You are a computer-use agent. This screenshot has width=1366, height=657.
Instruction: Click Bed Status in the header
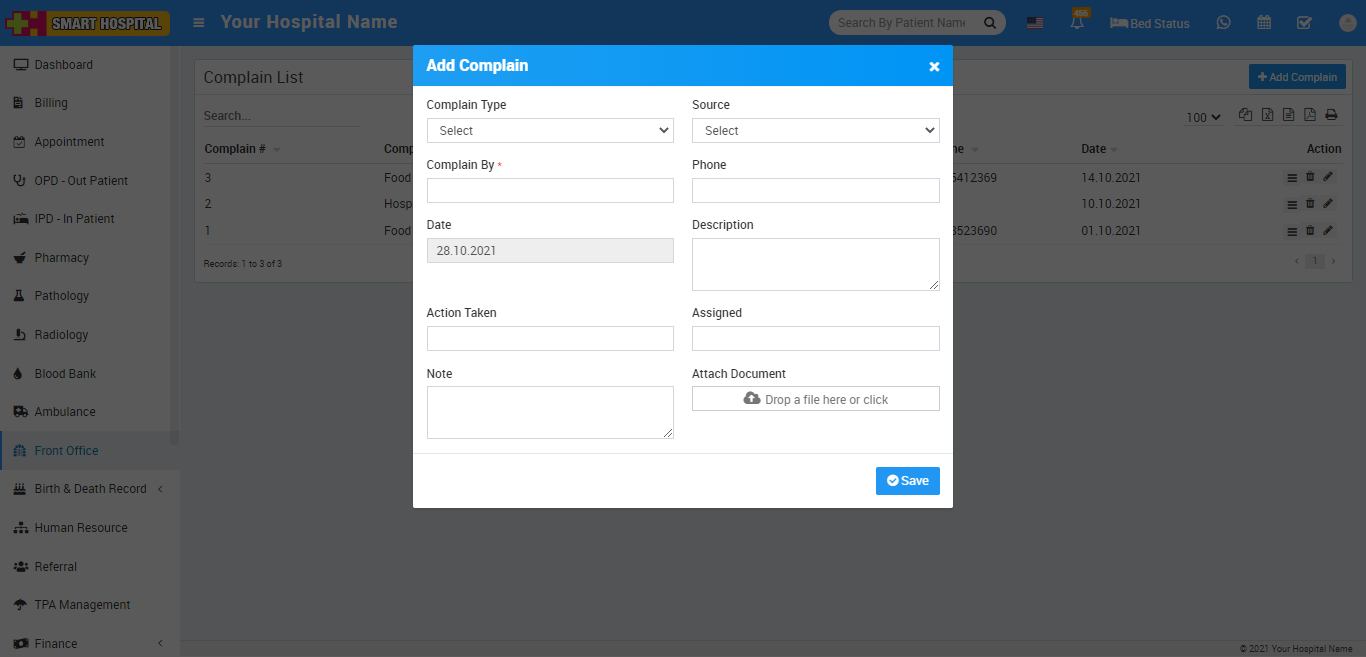click(x=1150, y=23)
